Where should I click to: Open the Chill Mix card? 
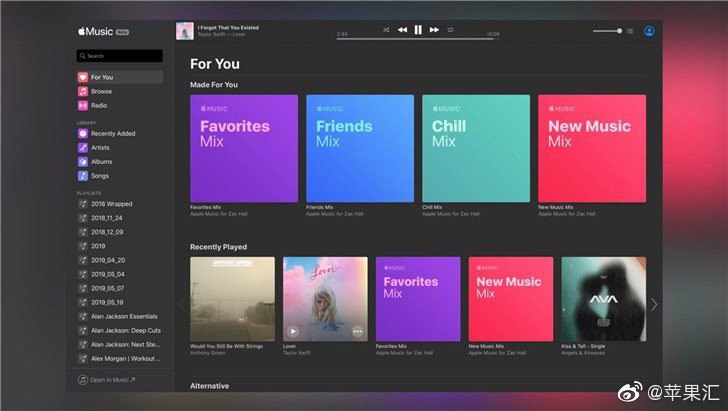(x=476, y=149)
